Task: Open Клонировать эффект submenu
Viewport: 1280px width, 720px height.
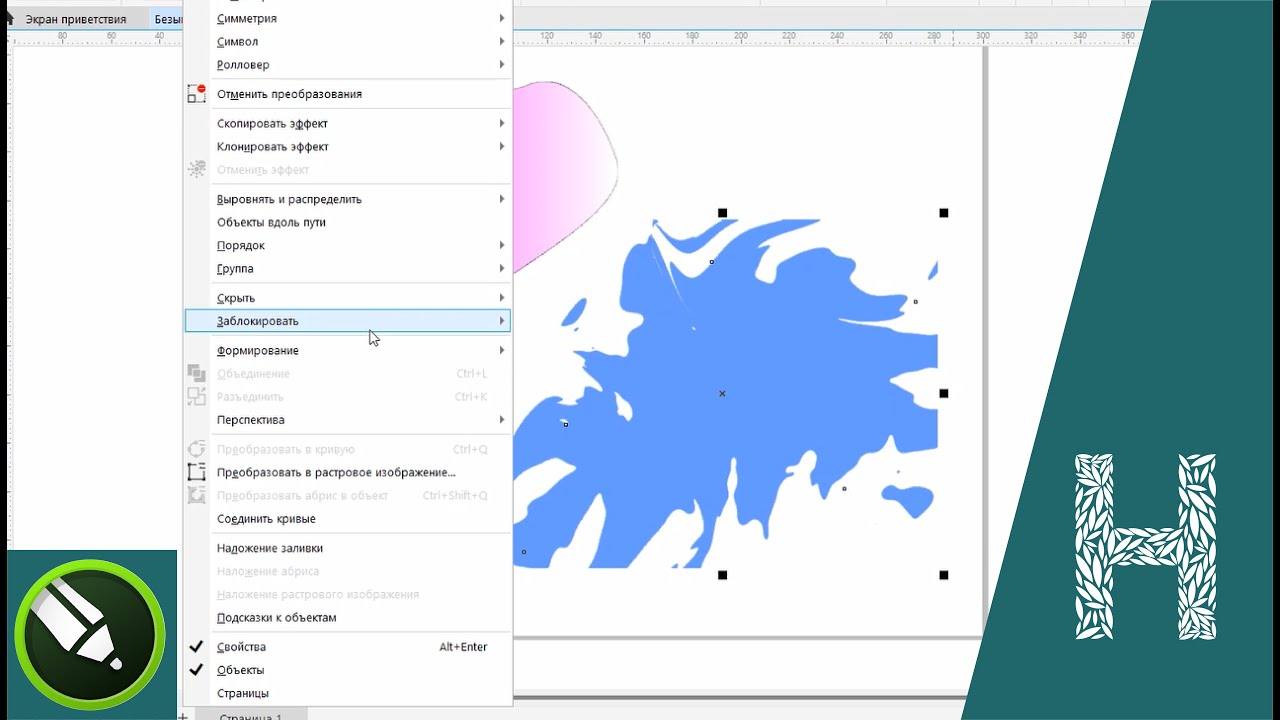Action: (x=347, y=146)
